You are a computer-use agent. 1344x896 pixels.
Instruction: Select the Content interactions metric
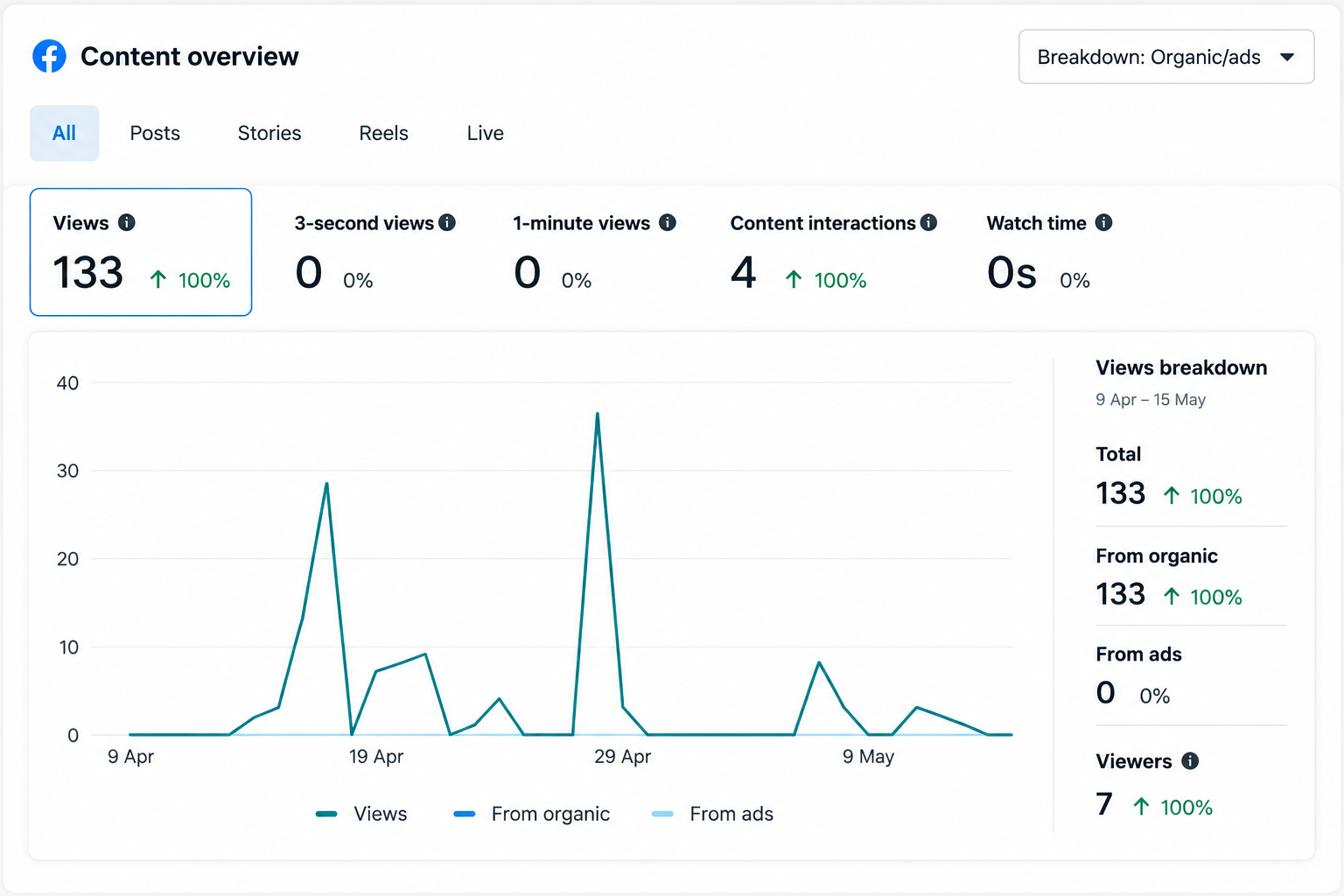(833, 252)
